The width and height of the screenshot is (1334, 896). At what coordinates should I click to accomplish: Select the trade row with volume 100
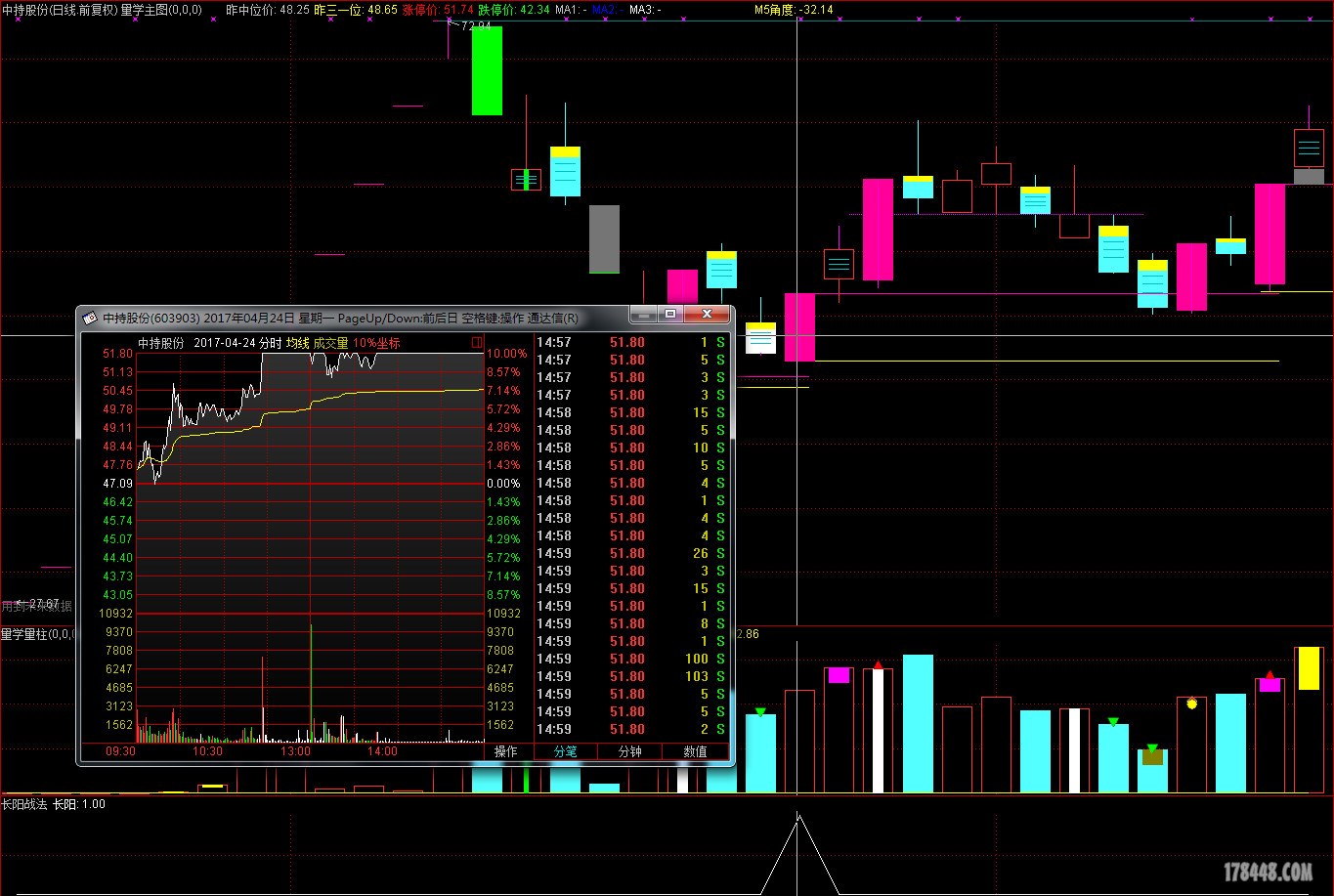click(x=631, y=659)
